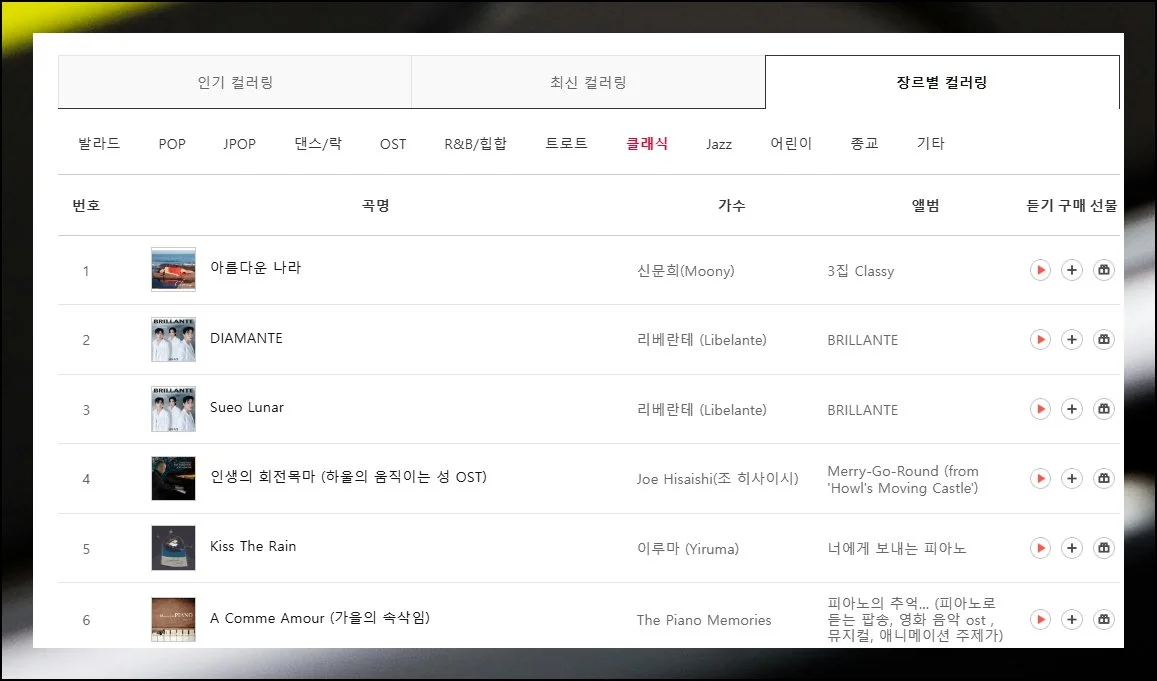Image resolution: width=1157 pixels, height=681 pixels.
Task: Play Kiss The Rain by Yiruma
Action: pyautogui.click(x=1040, y=548)
